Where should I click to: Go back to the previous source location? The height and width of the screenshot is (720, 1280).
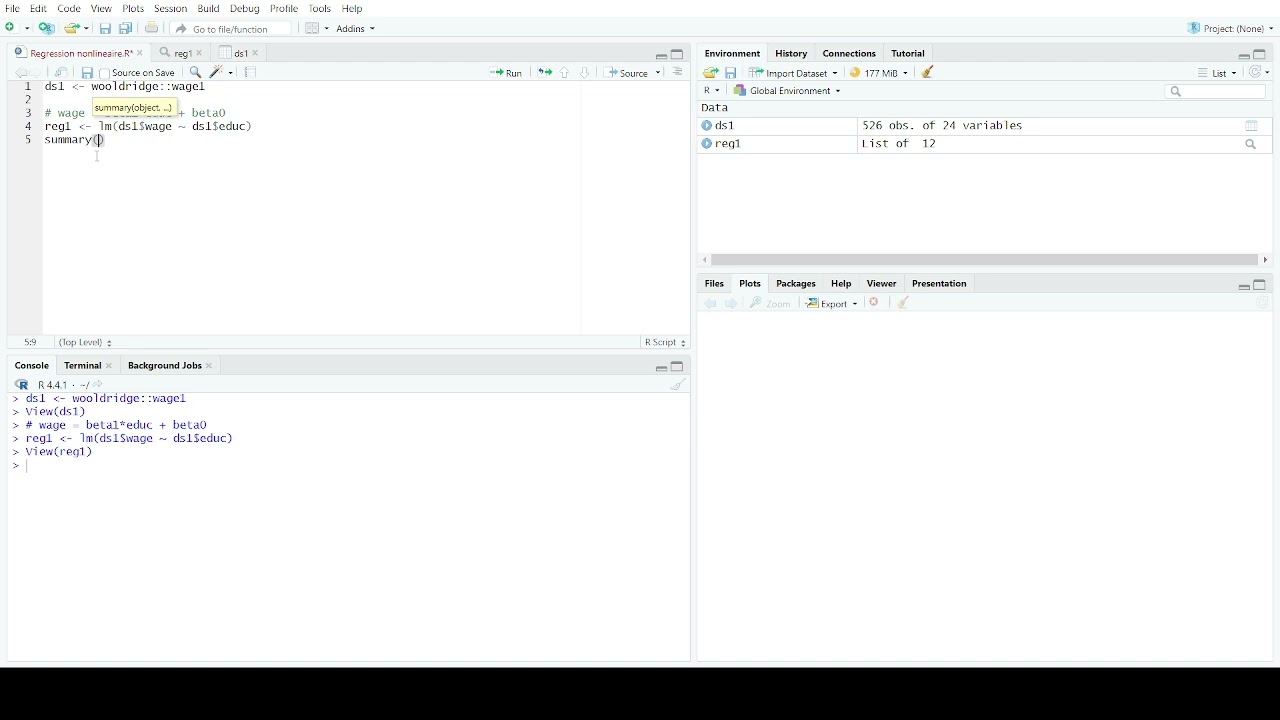click(x=20, y=73)
